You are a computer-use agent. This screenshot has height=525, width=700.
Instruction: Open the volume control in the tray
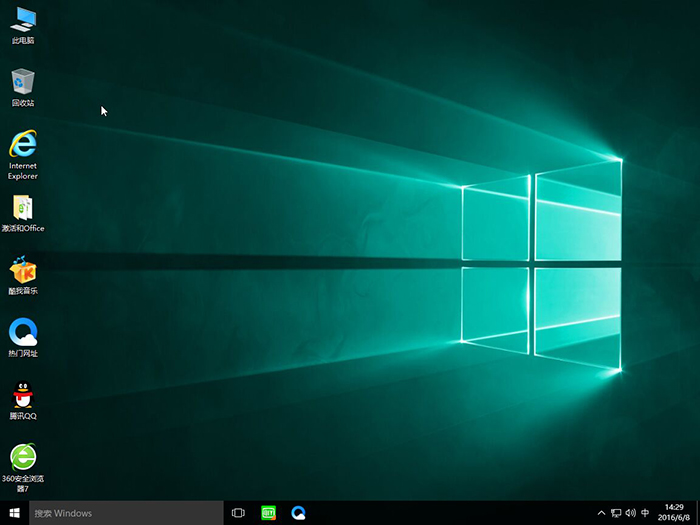(x=630, y=513)
